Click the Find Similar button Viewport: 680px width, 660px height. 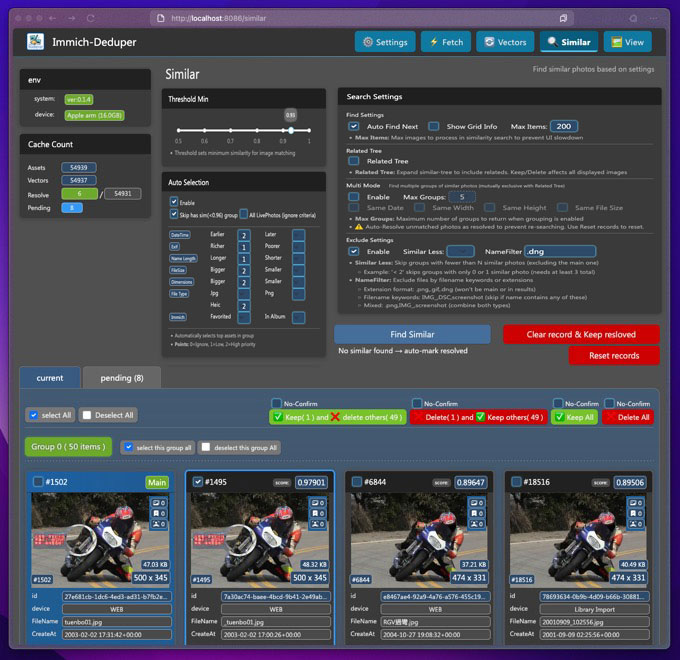coord(412,334)
